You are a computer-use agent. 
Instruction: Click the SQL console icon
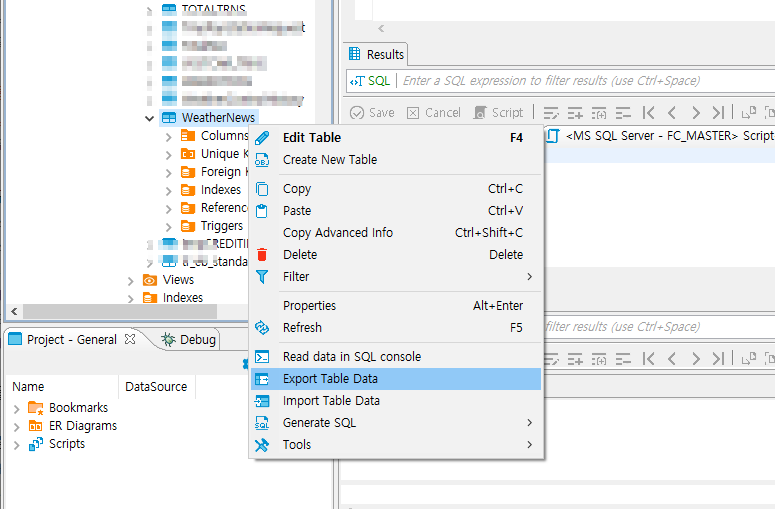(x=262, y=357)
